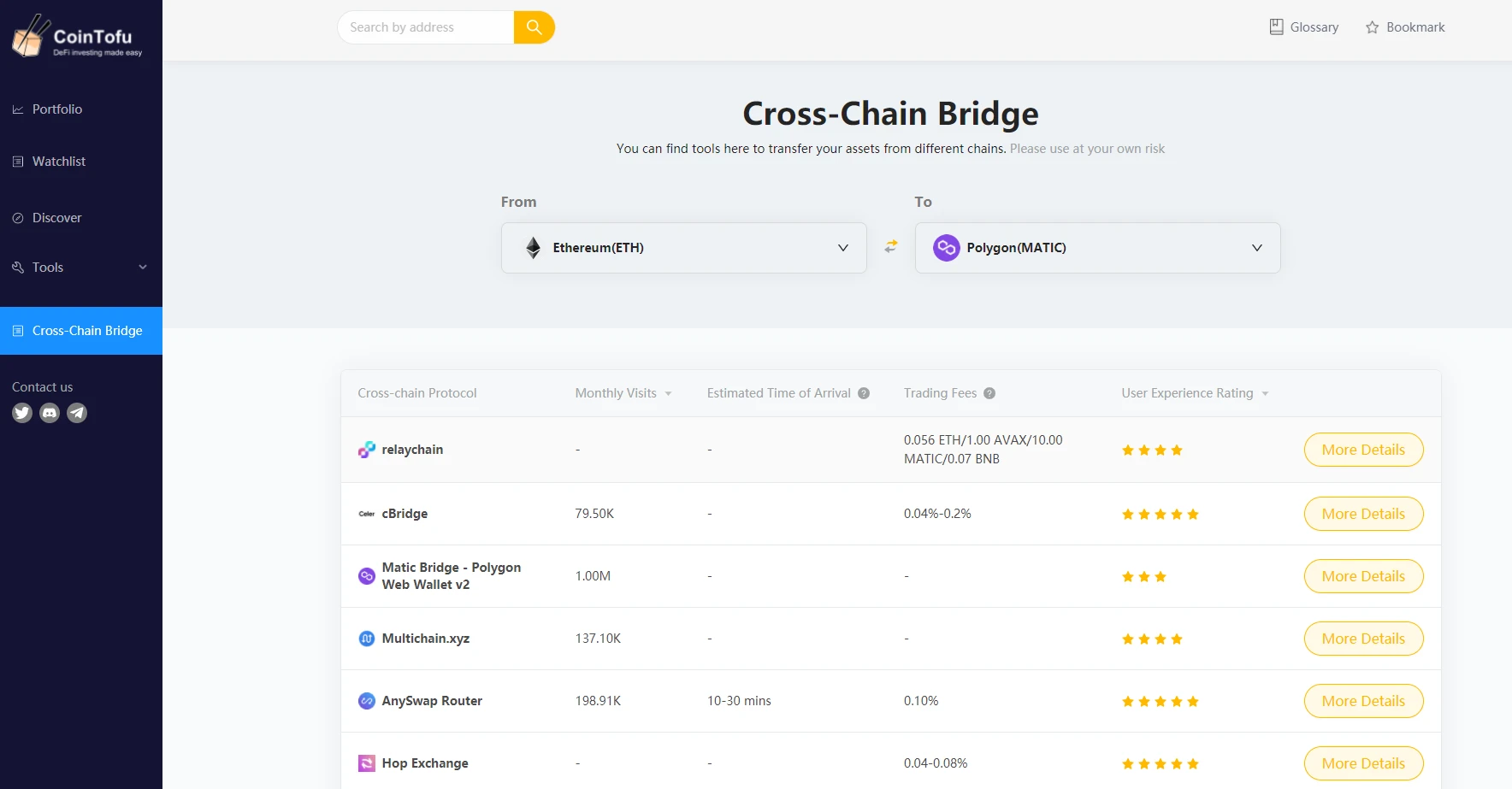Click the cBridge Celer logo
The height and width of the screenshot is (789, 1512).
click(367, 514)
